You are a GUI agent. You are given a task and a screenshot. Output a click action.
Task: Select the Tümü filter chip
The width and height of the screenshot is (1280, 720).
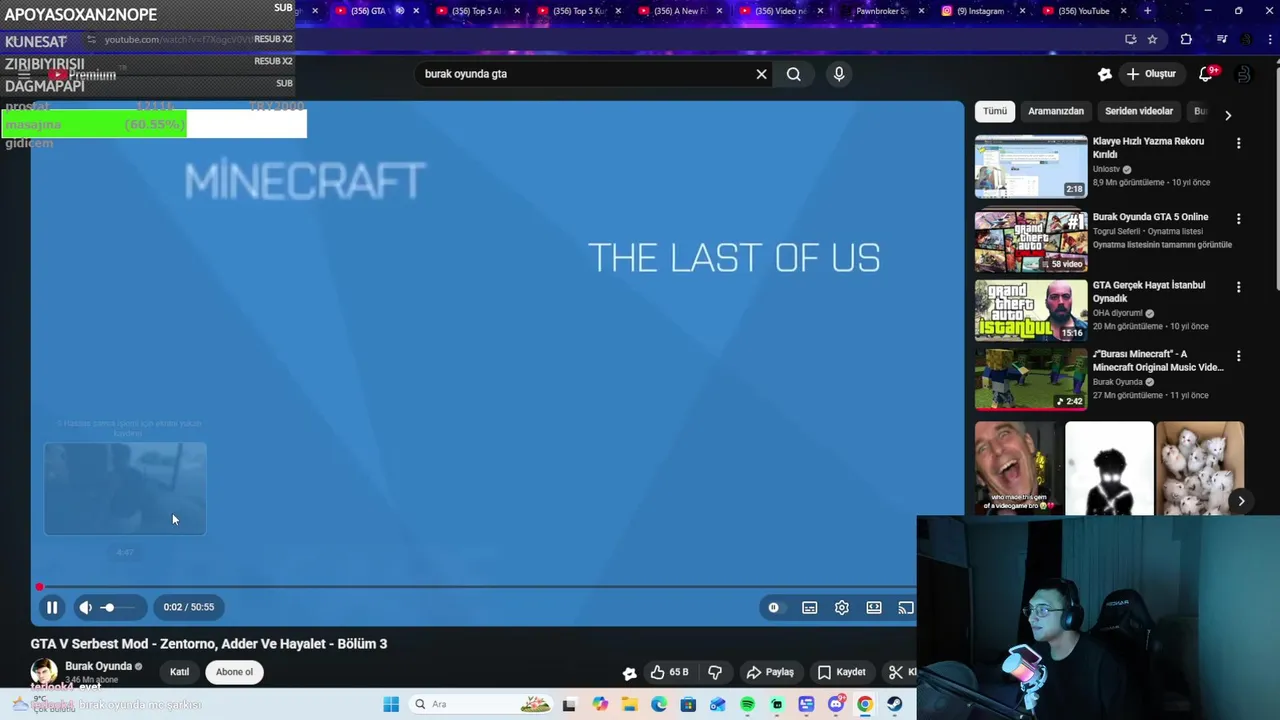click(995, 111)
